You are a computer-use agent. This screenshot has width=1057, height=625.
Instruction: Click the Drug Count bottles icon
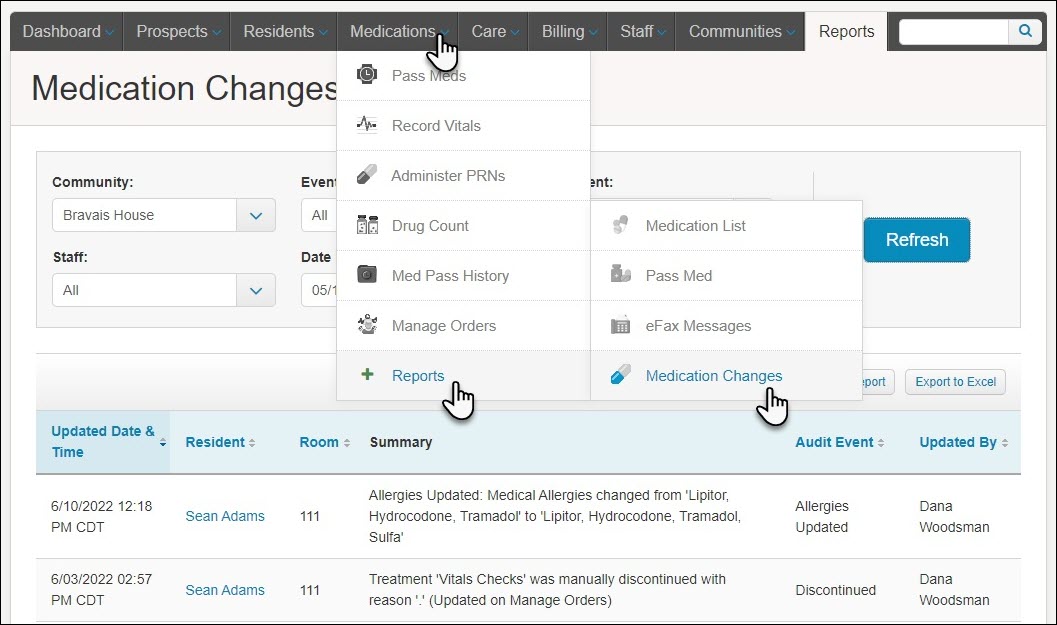(x=367, y=225)
